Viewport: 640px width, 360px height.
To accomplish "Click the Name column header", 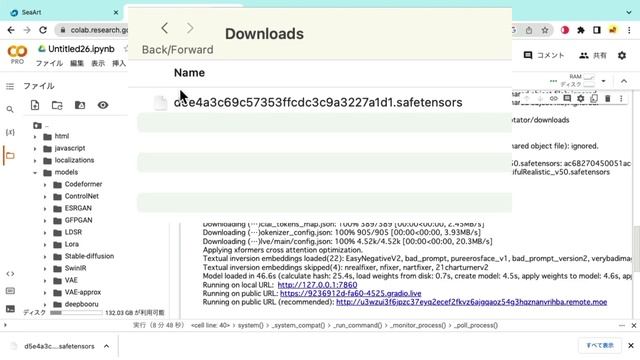I will click(189, 73).
